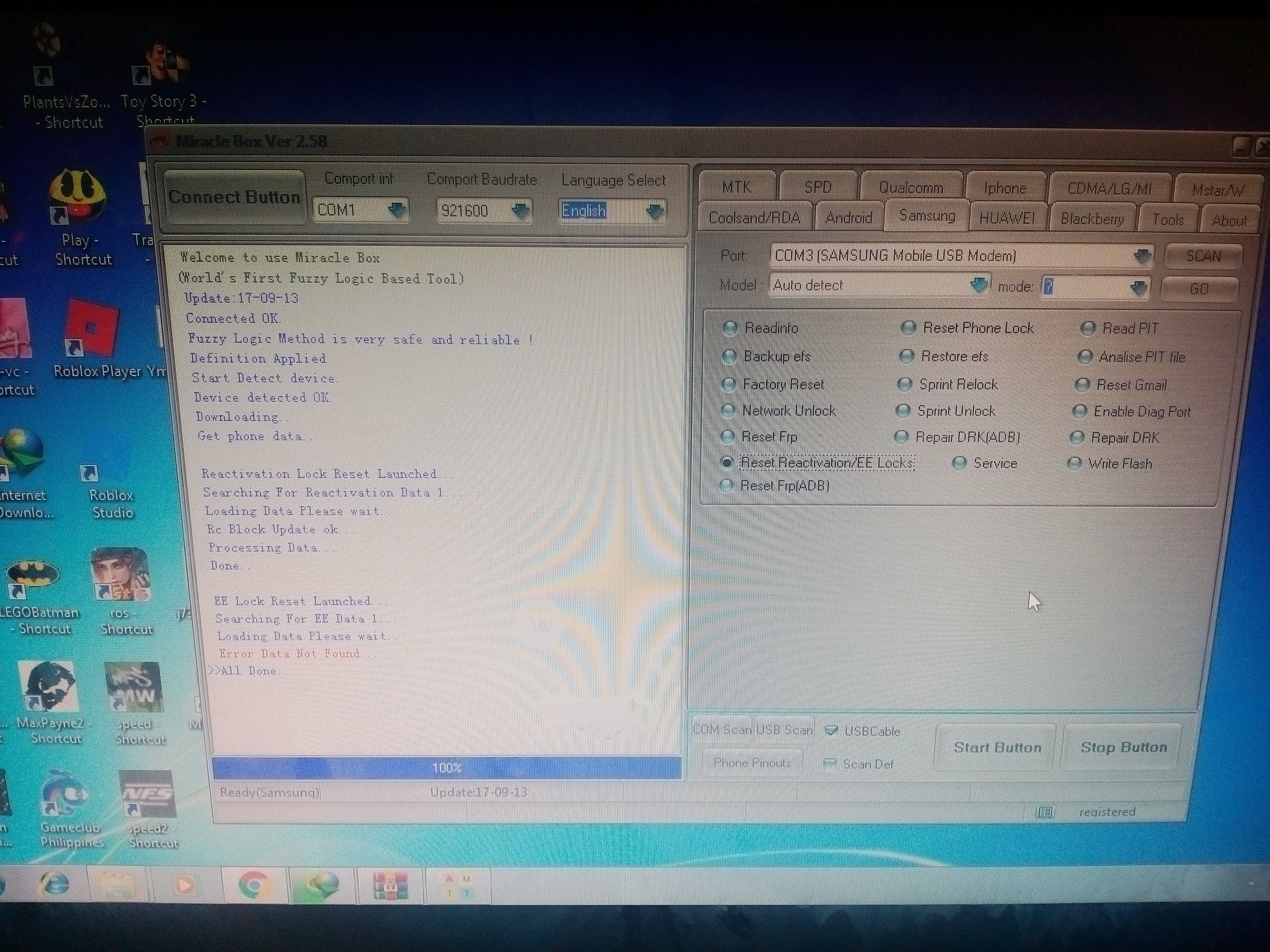Click the Start Button
The image size is (1270, 952).
click(997, 747)
